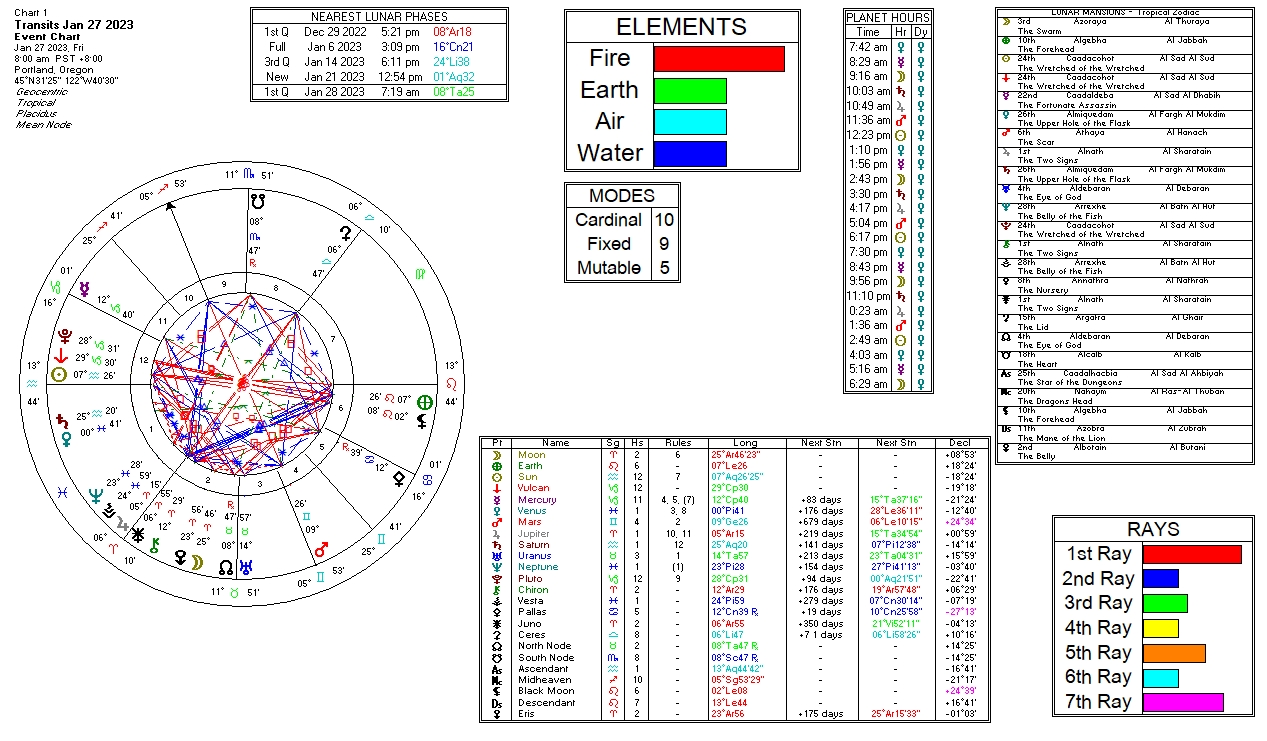Select the Ascendant As symbol in planet table
The width and height of the screenshot is (1267, 741).
(497, 669)
